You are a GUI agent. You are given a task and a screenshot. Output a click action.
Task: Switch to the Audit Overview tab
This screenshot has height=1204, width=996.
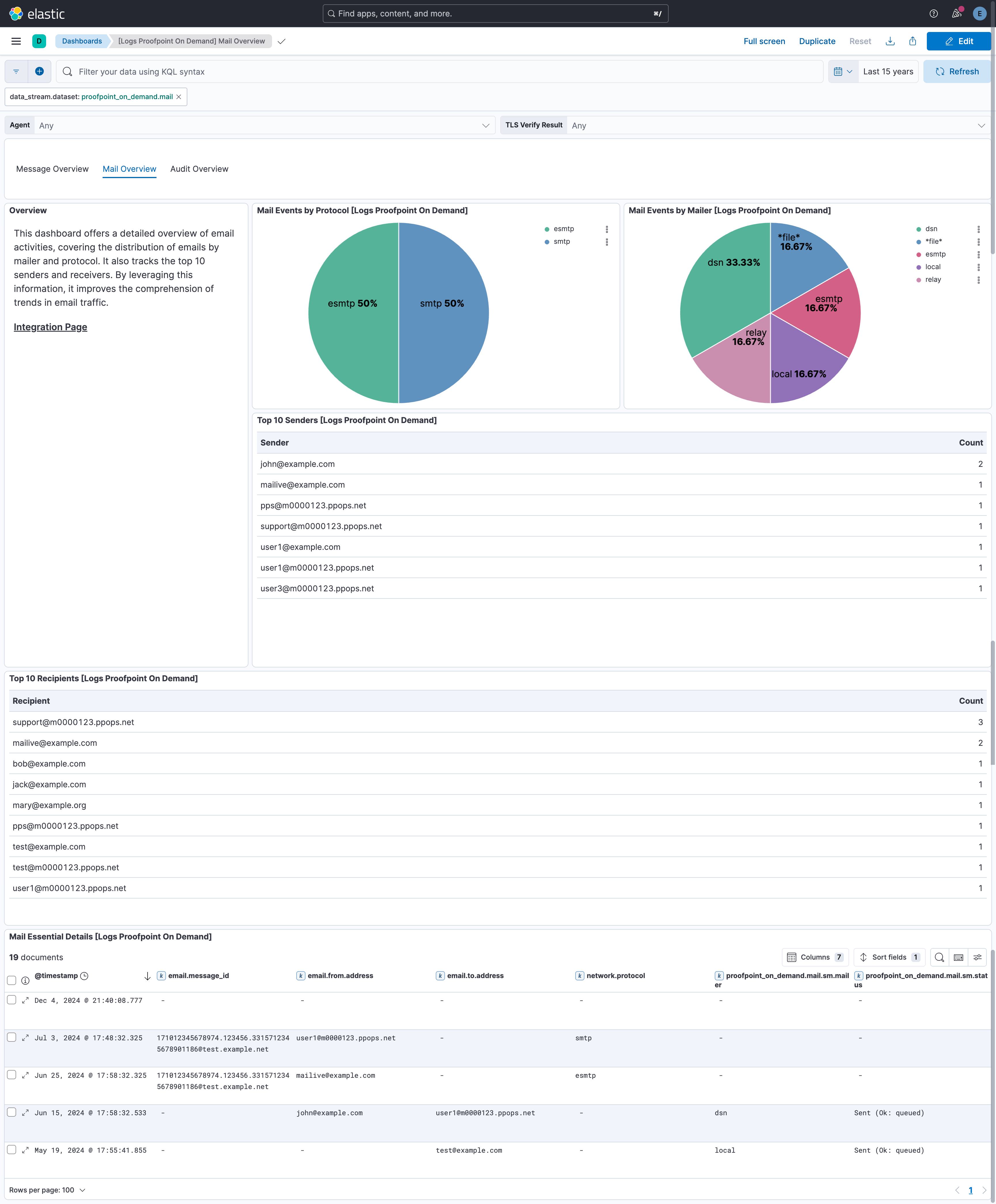(x=199, y=169)
